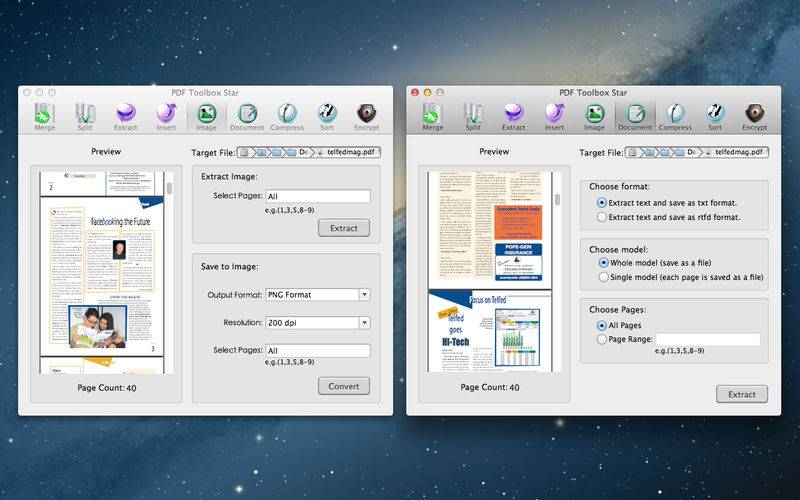Select Document tool in left window
This screenshot has width=800, height=500.
pyautogui.click(x=247, y=117)
